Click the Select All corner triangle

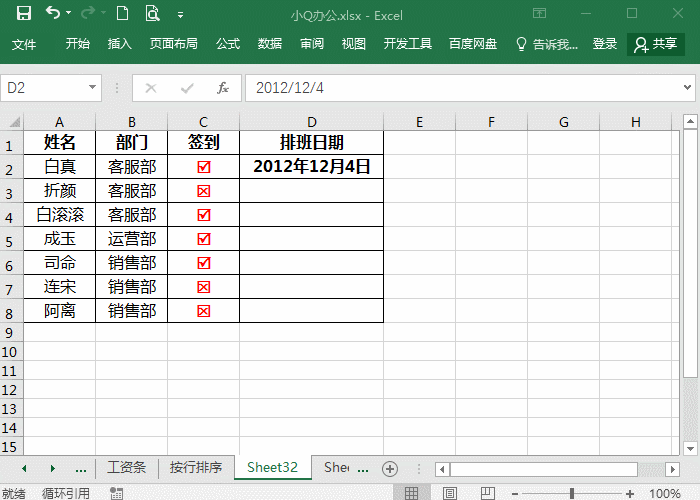(15, 122)
